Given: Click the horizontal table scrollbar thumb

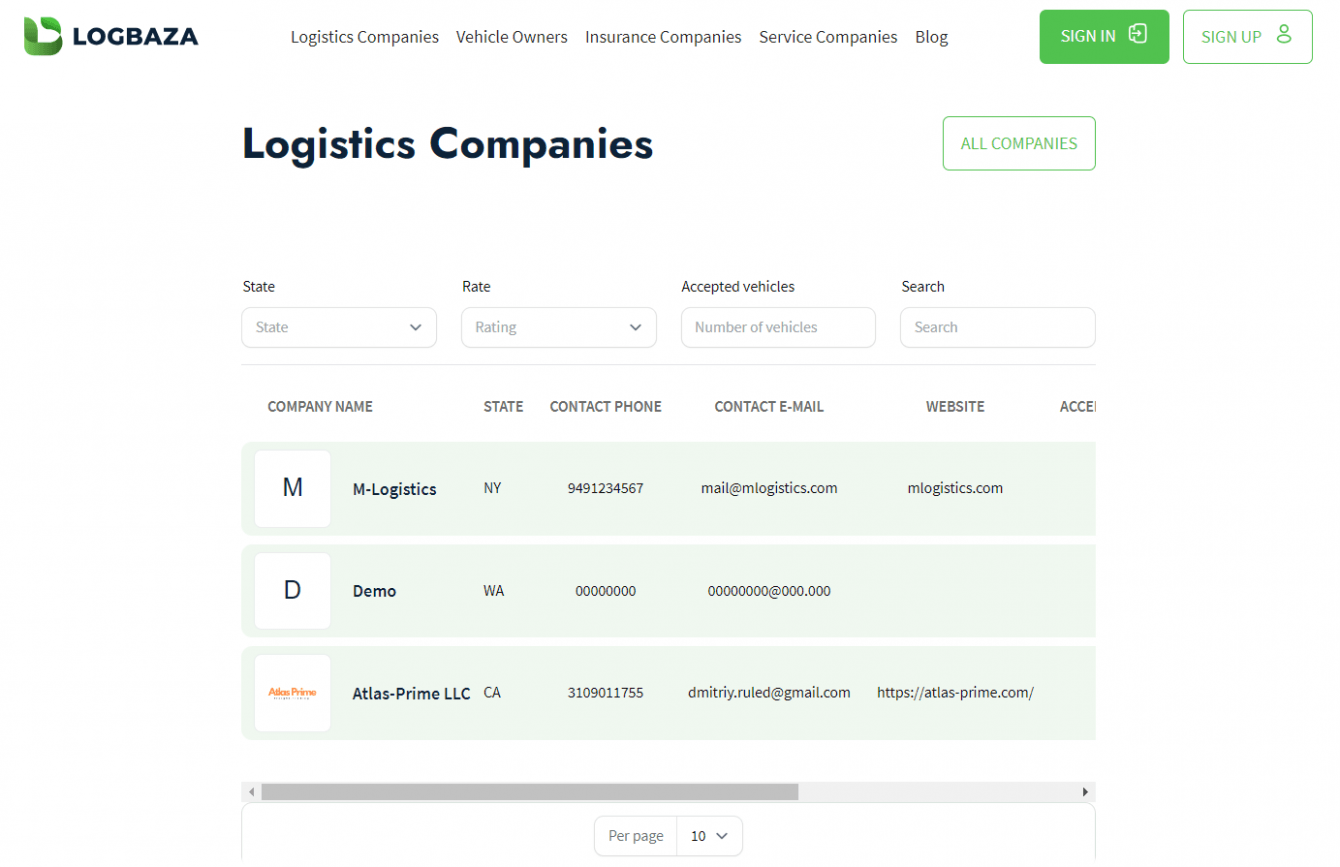Looking at the screenshot, I should click(x=530, y=792).
